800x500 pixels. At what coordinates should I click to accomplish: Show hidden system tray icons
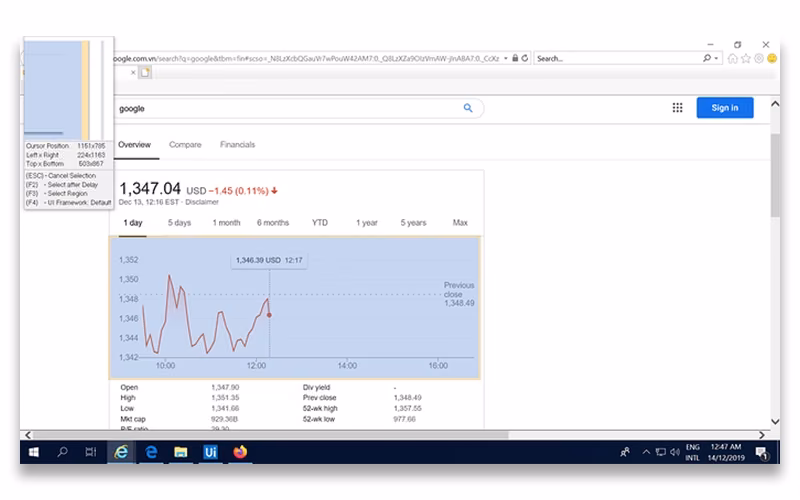pos(646,452)
